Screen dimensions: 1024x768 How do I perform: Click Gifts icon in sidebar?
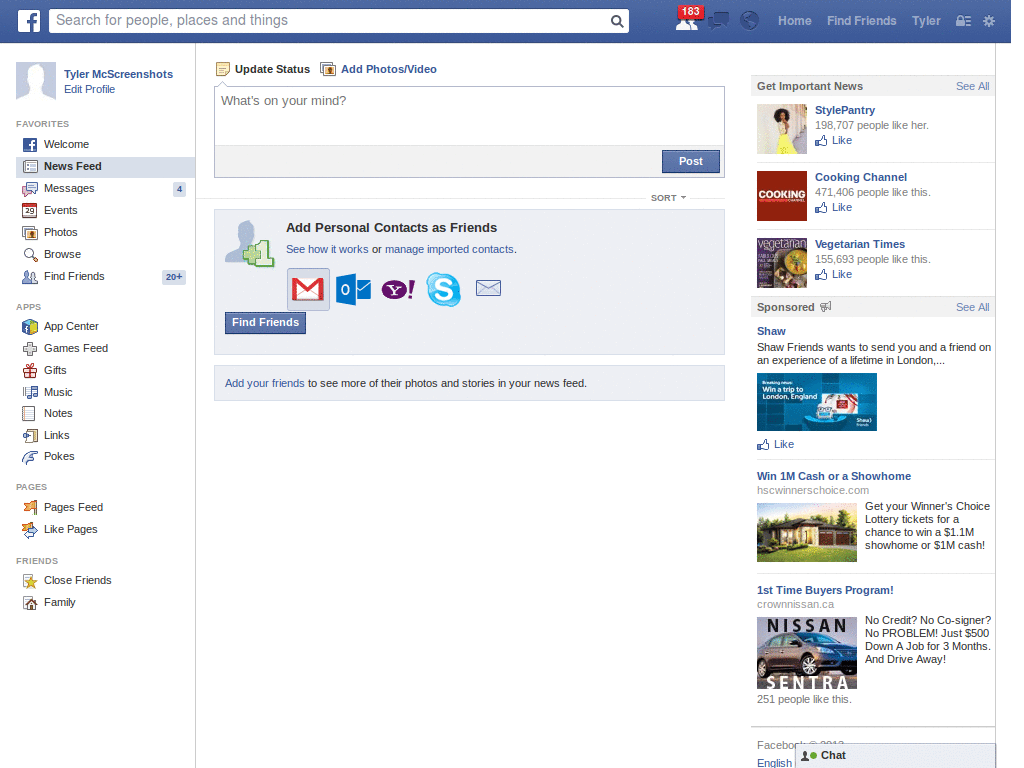[30, 370]
